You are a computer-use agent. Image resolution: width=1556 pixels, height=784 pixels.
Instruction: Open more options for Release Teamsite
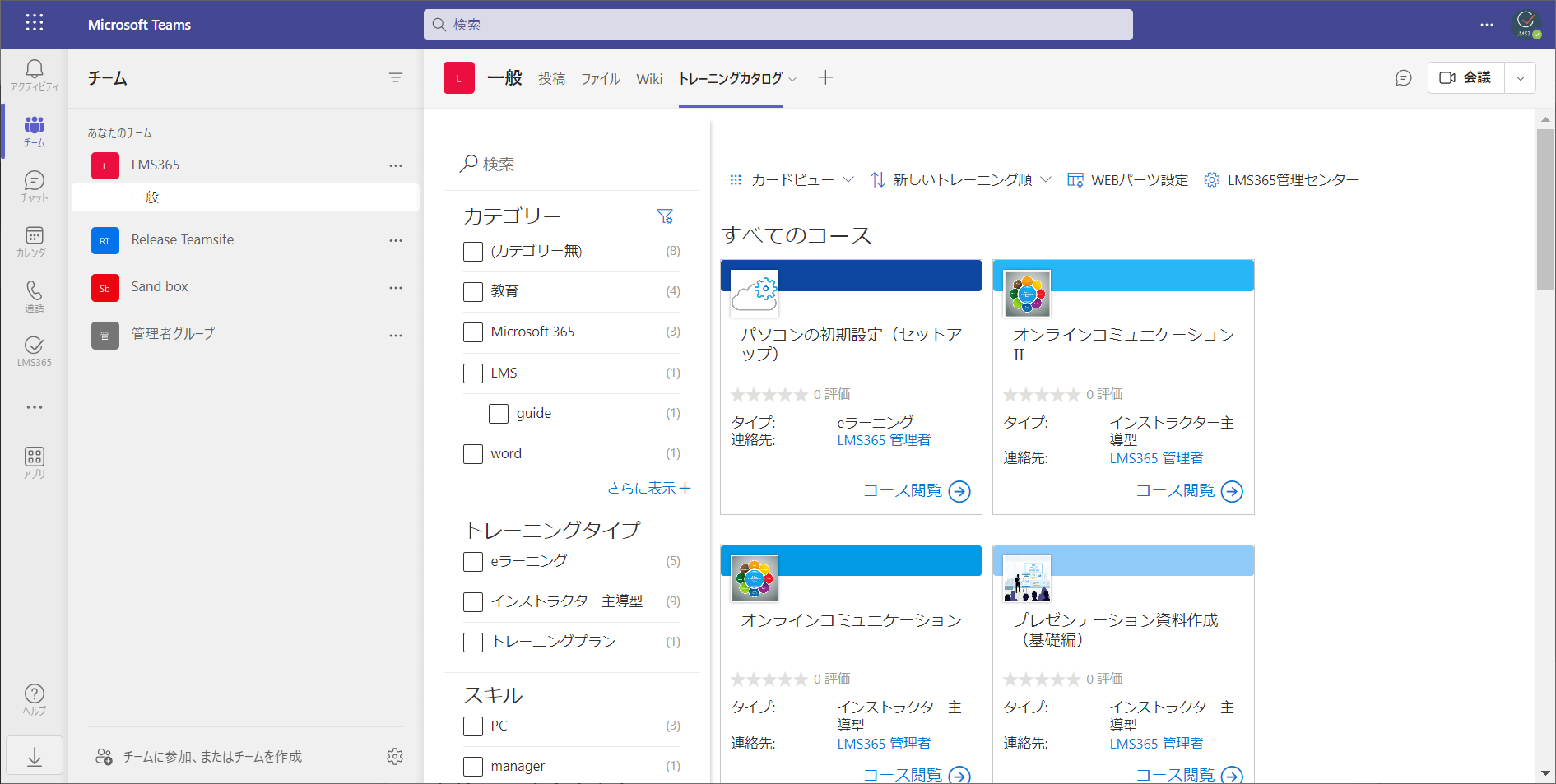396,240
